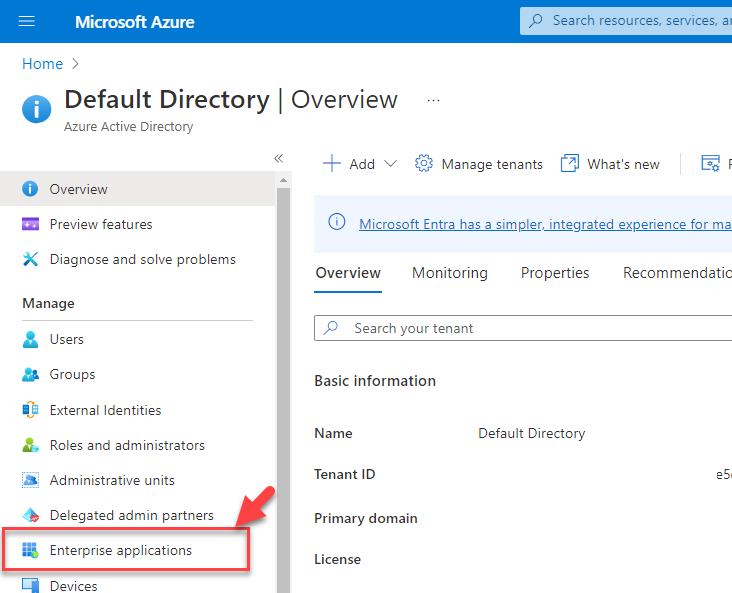Click the banner info circle icon
The height and width of the screenshot is (593, 732).
pyautogui.click(x=337, y=221)
